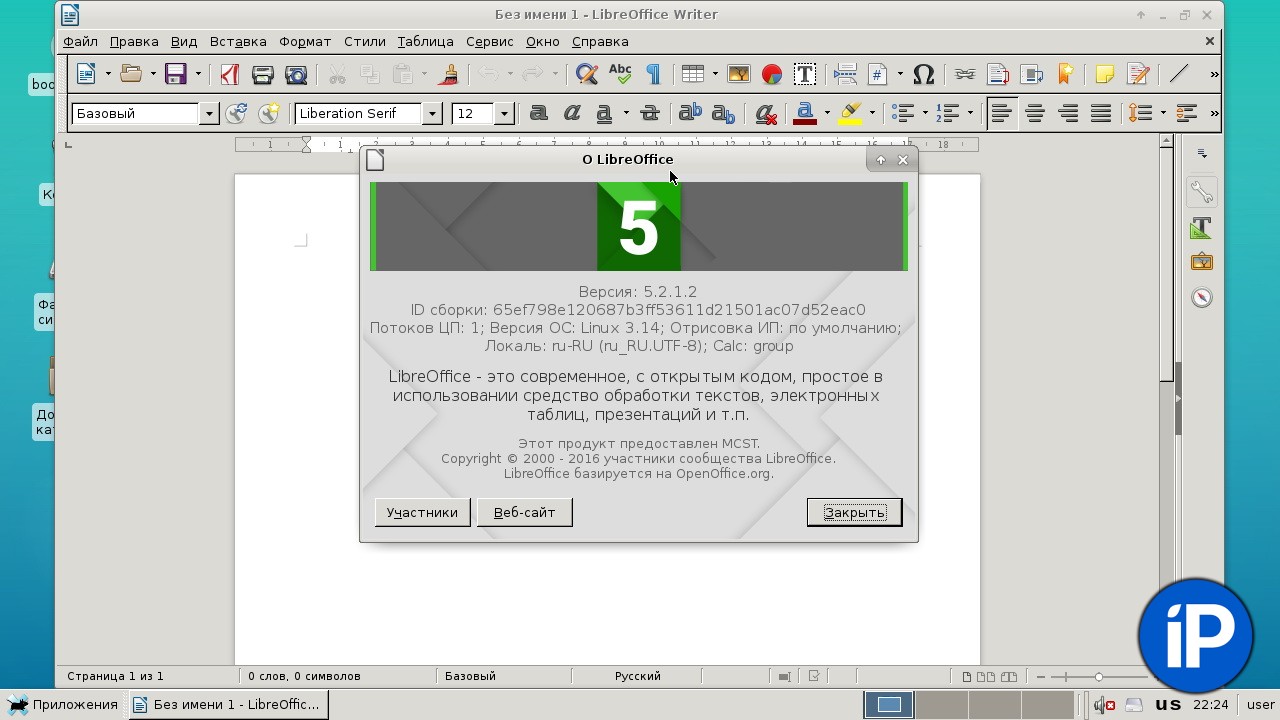1280x720 pixels.
Task: Export document directly as PDF
Action: point(229,74)
